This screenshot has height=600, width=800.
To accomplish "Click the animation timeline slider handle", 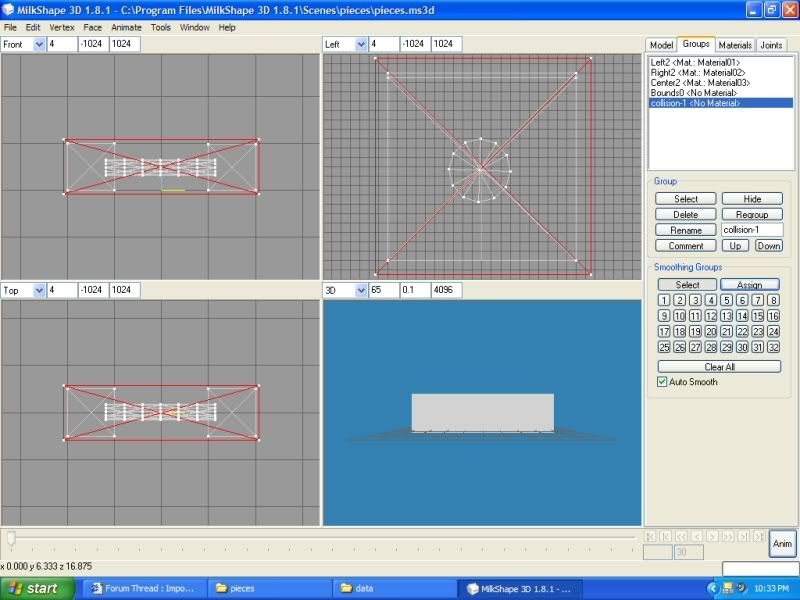I will [x=11, y=538].
